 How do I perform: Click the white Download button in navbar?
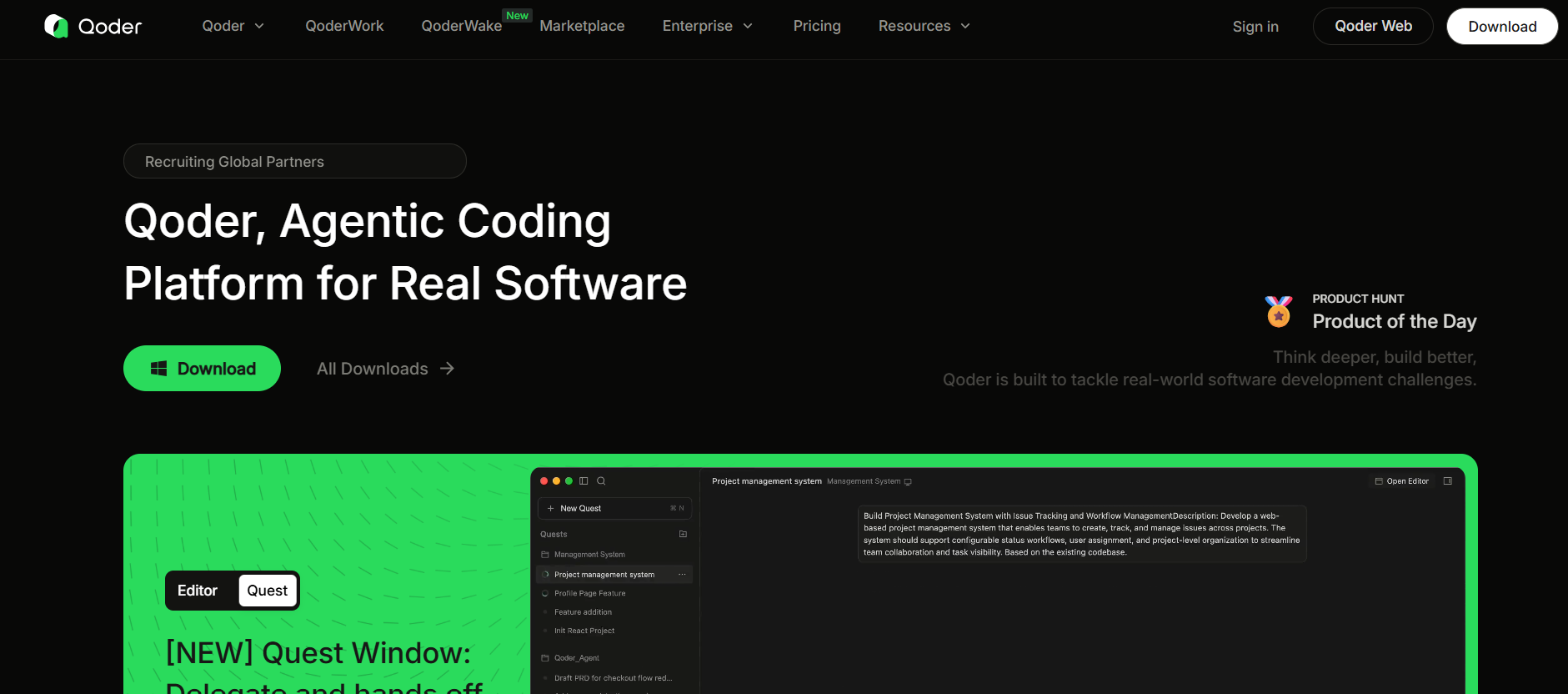tap(1502, 26)
